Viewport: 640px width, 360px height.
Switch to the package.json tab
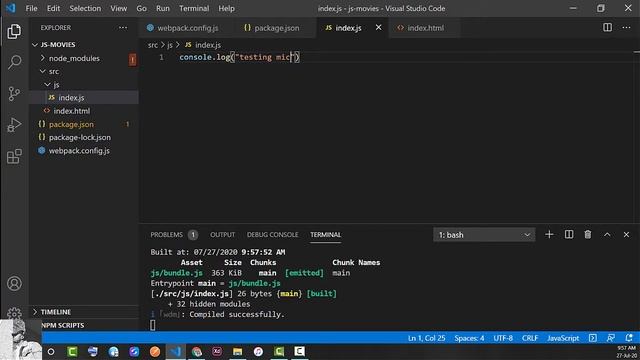tap(277, 28)
